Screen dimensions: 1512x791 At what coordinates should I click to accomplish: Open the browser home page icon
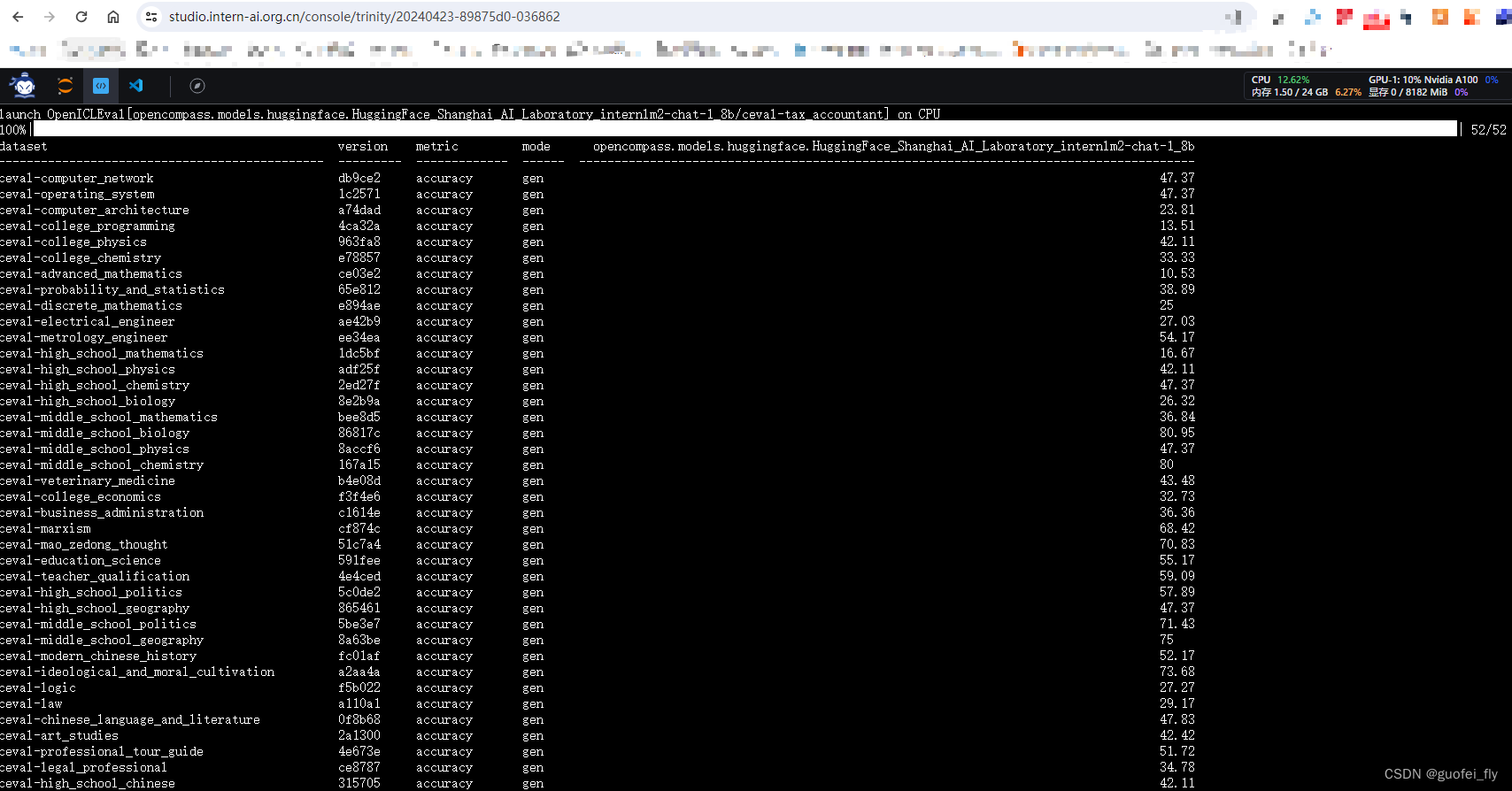pyautogui.click(x=113, y=17)
